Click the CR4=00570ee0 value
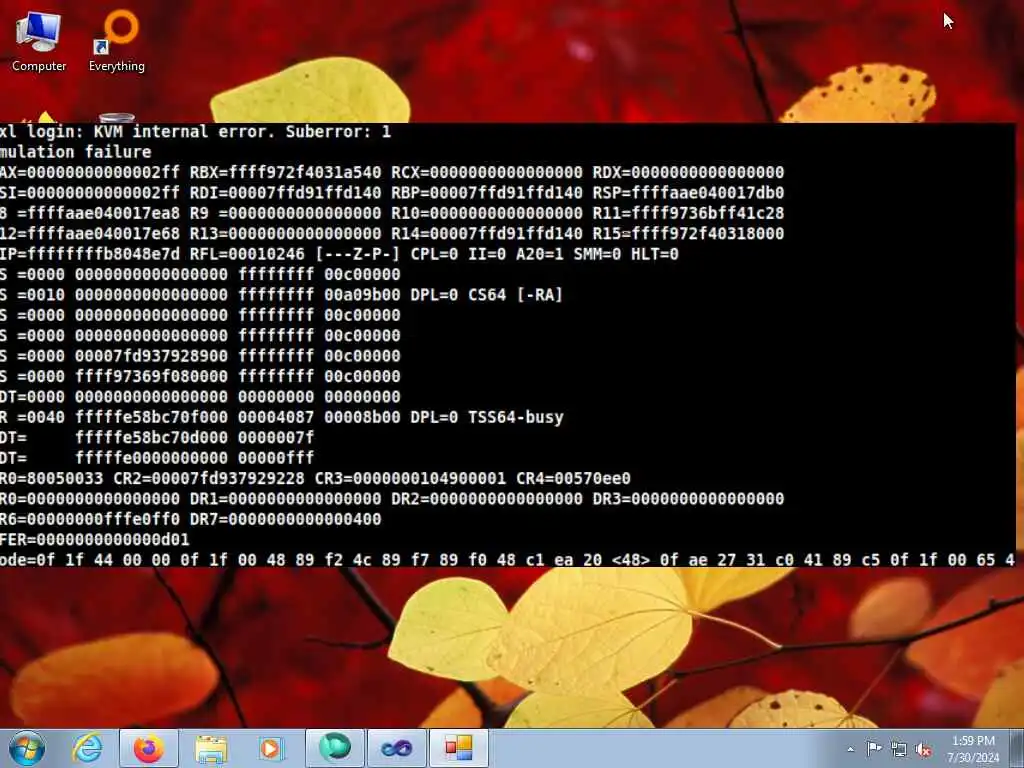This screenshot has height=768, width=1024. [x=573, y=479]
